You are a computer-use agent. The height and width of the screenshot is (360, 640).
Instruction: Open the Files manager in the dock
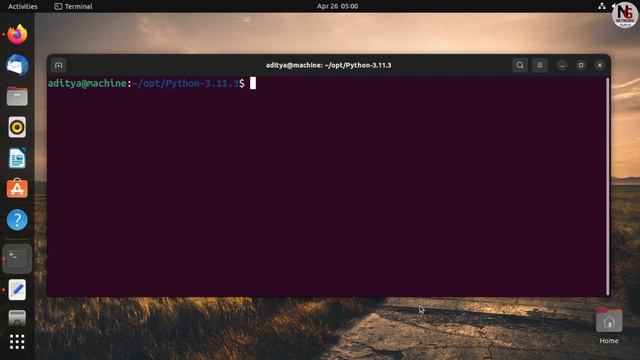[17, 96]
